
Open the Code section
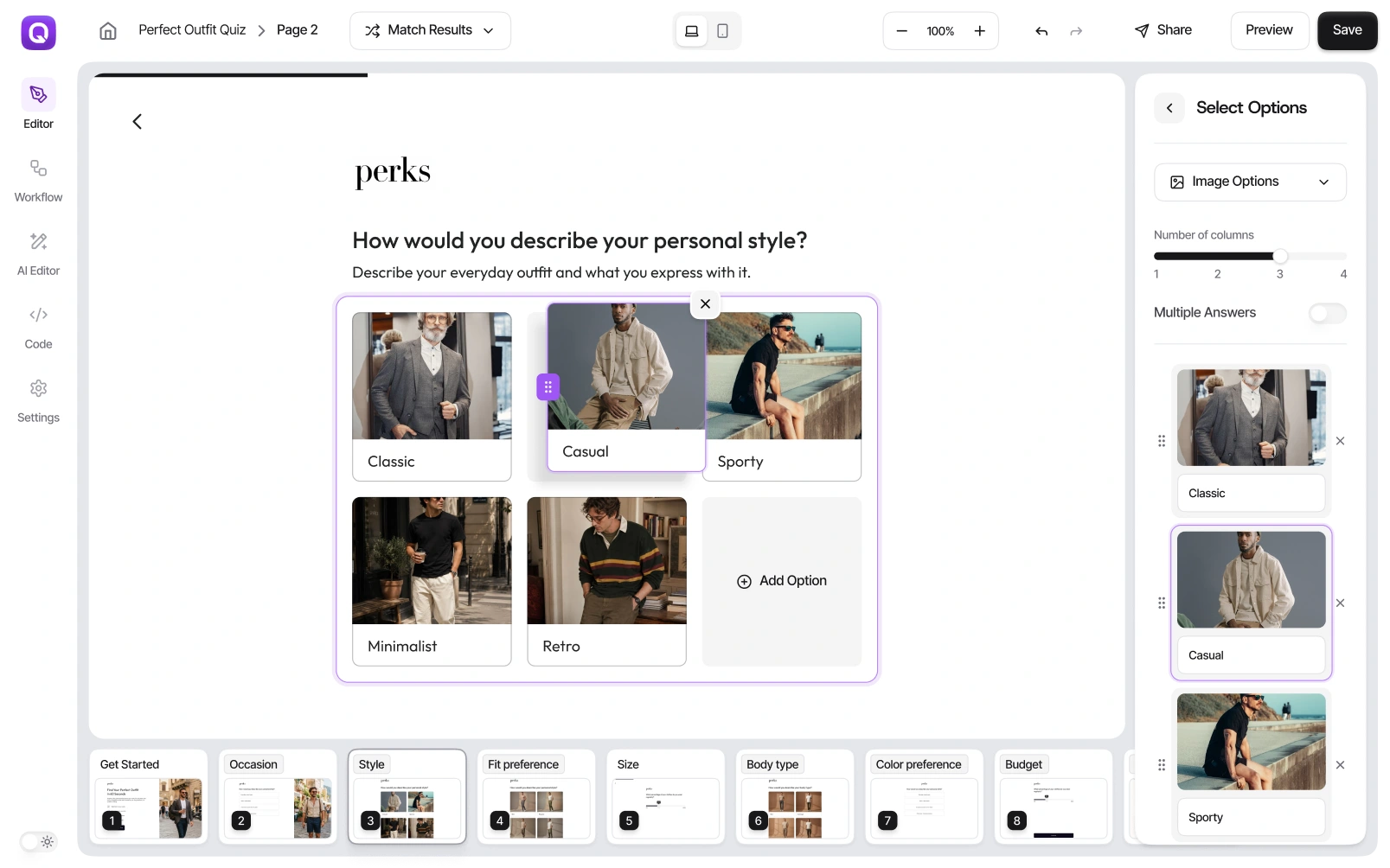(38, 327)
